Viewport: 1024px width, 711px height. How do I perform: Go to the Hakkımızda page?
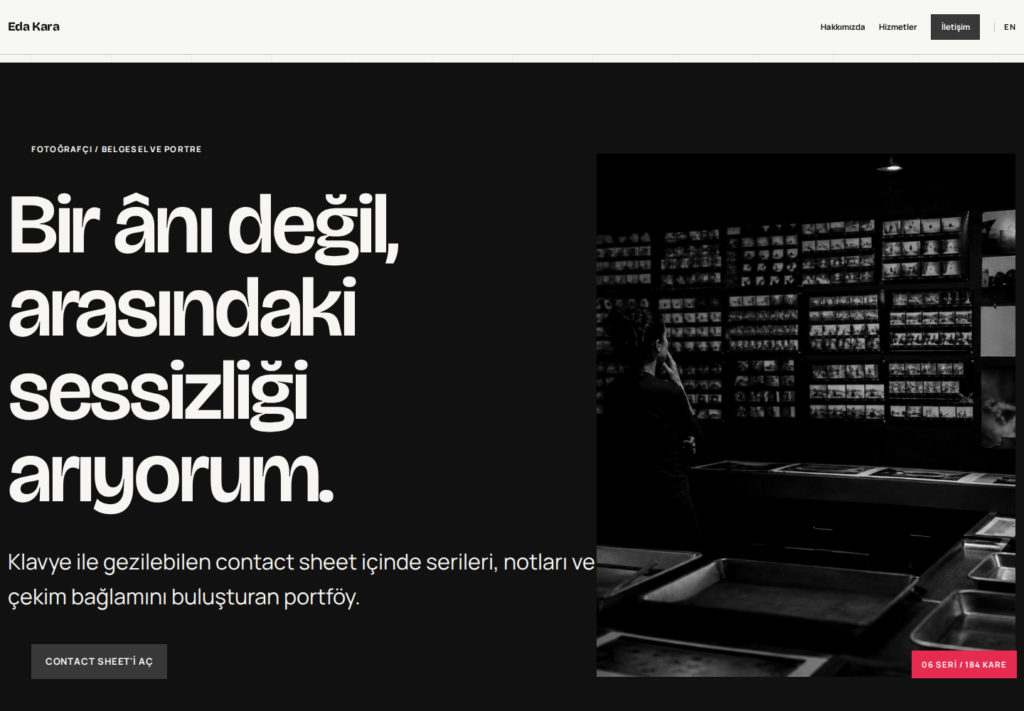842,27
